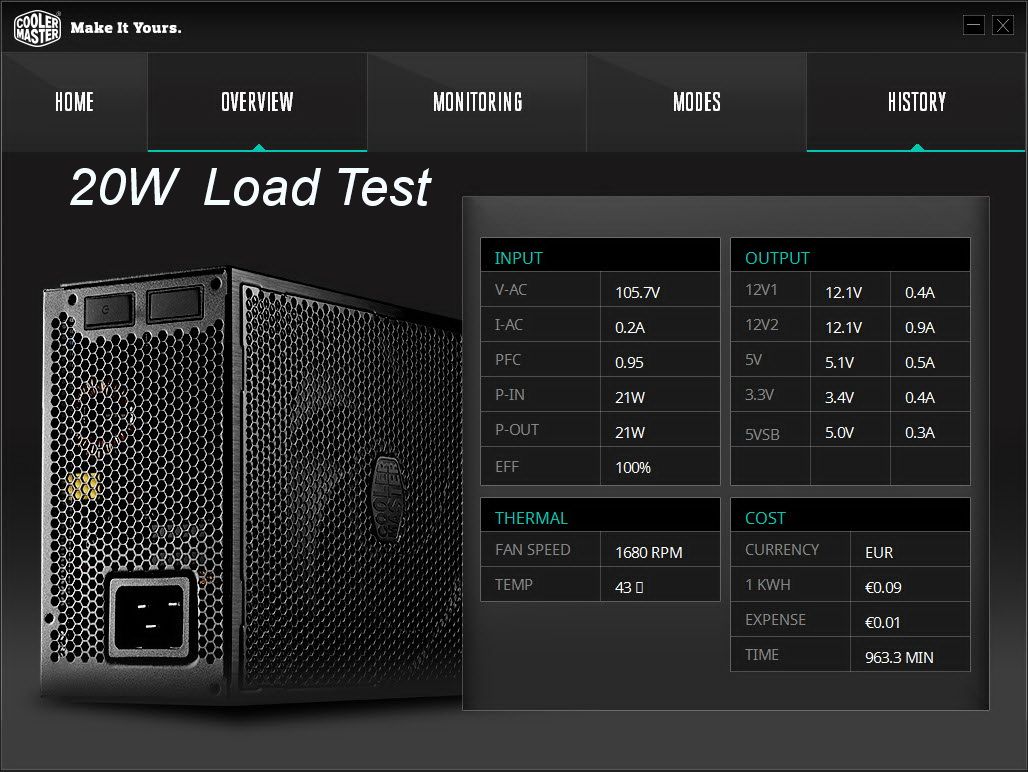This screenshot has height=772, width=1028.
Task: Click the 12V1 rail label
Action: pyautogui.click(x=761, y=290)
